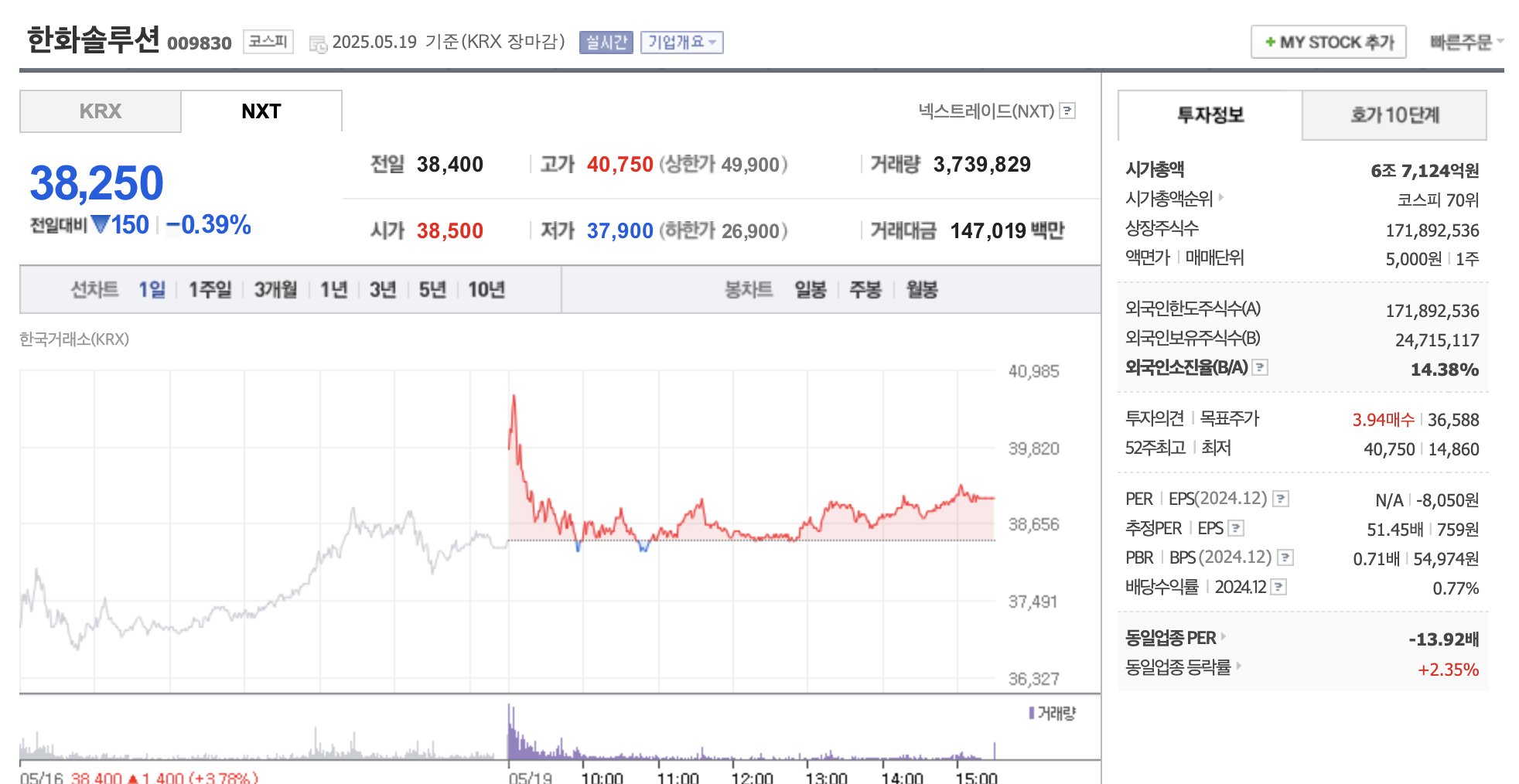
Task: Open help icon next to 넥스트레이드(NXT)
Action: [x=1067, y=111]
